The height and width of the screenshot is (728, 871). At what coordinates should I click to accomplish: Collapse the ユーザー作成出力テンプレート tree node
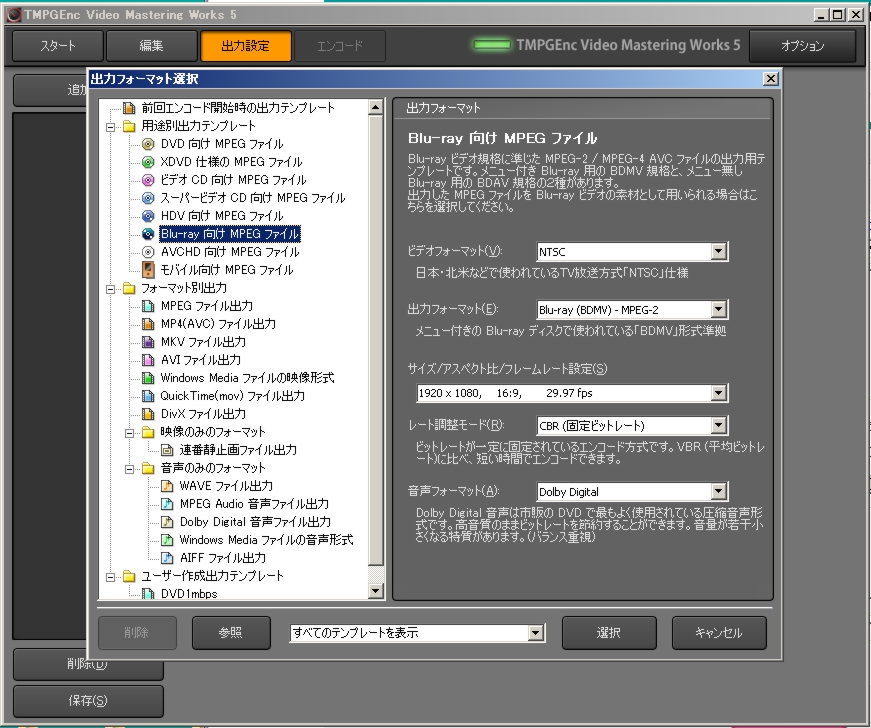tap(111, 576)
